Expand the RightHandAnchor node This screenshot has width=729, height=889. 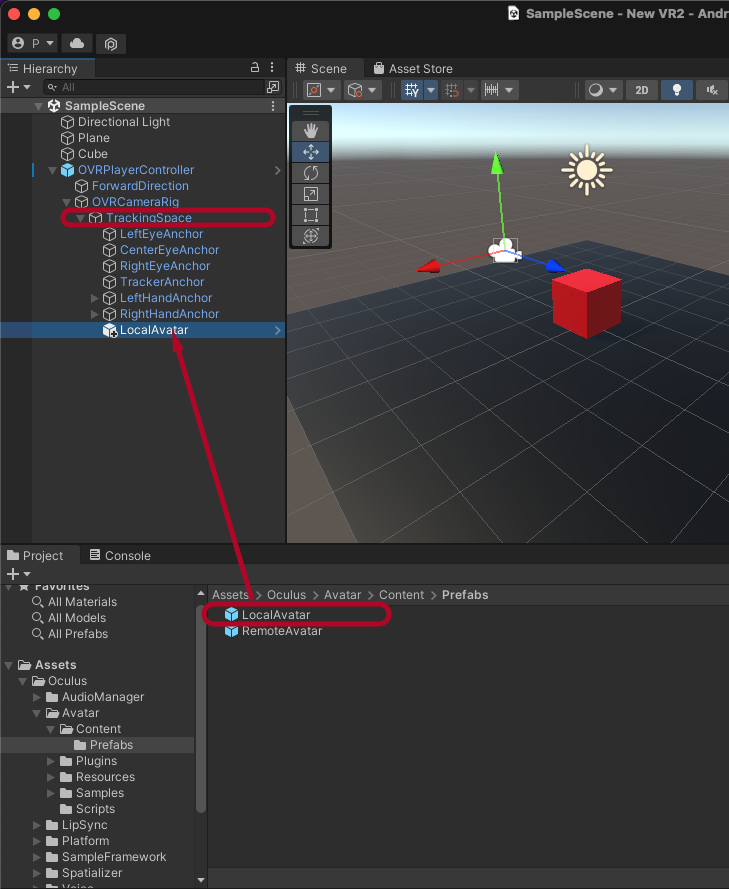(x=95, y=314)
